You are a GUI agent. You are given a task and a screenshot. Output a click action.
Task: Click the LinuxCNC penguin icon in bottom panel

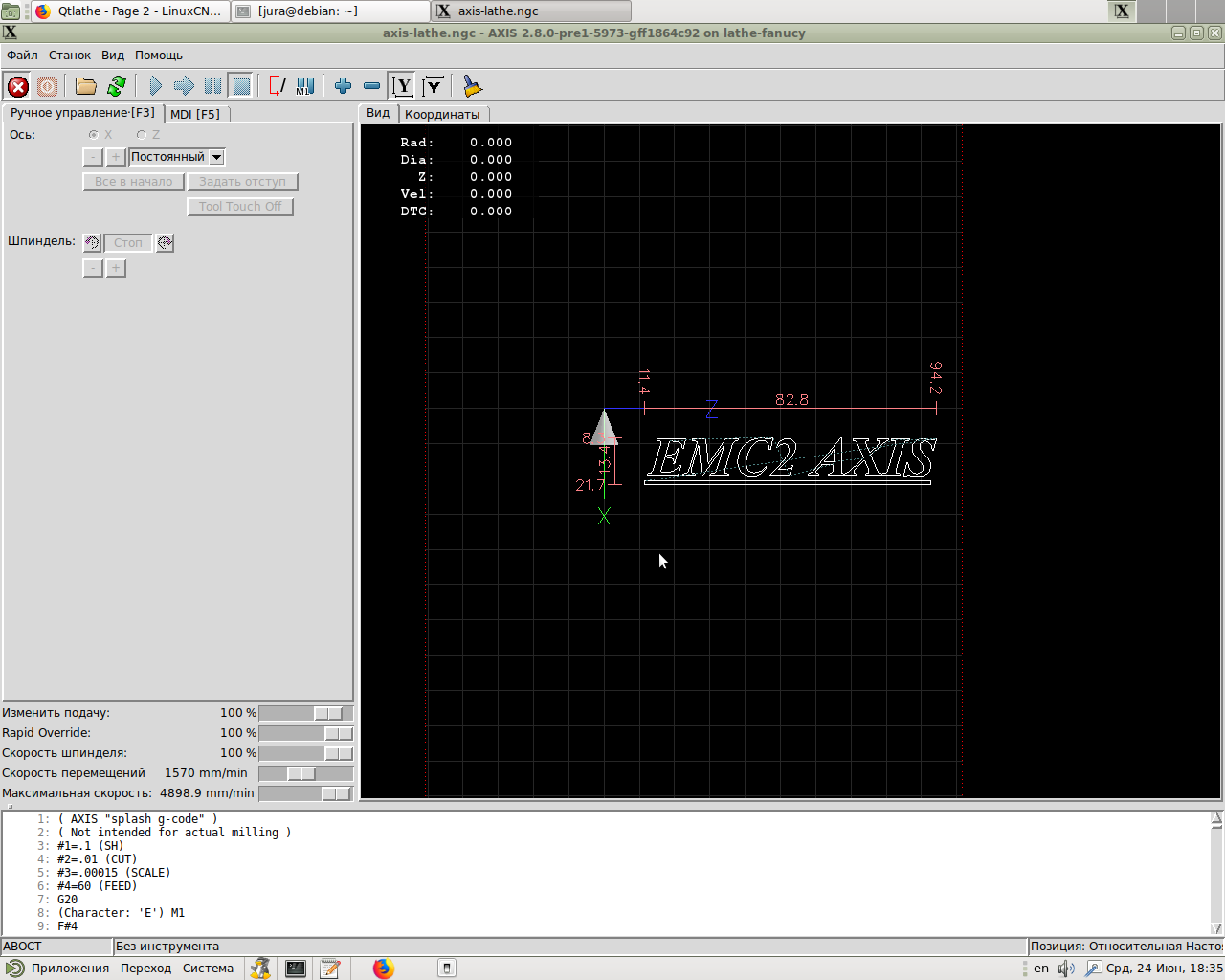[x=260, y=969]
